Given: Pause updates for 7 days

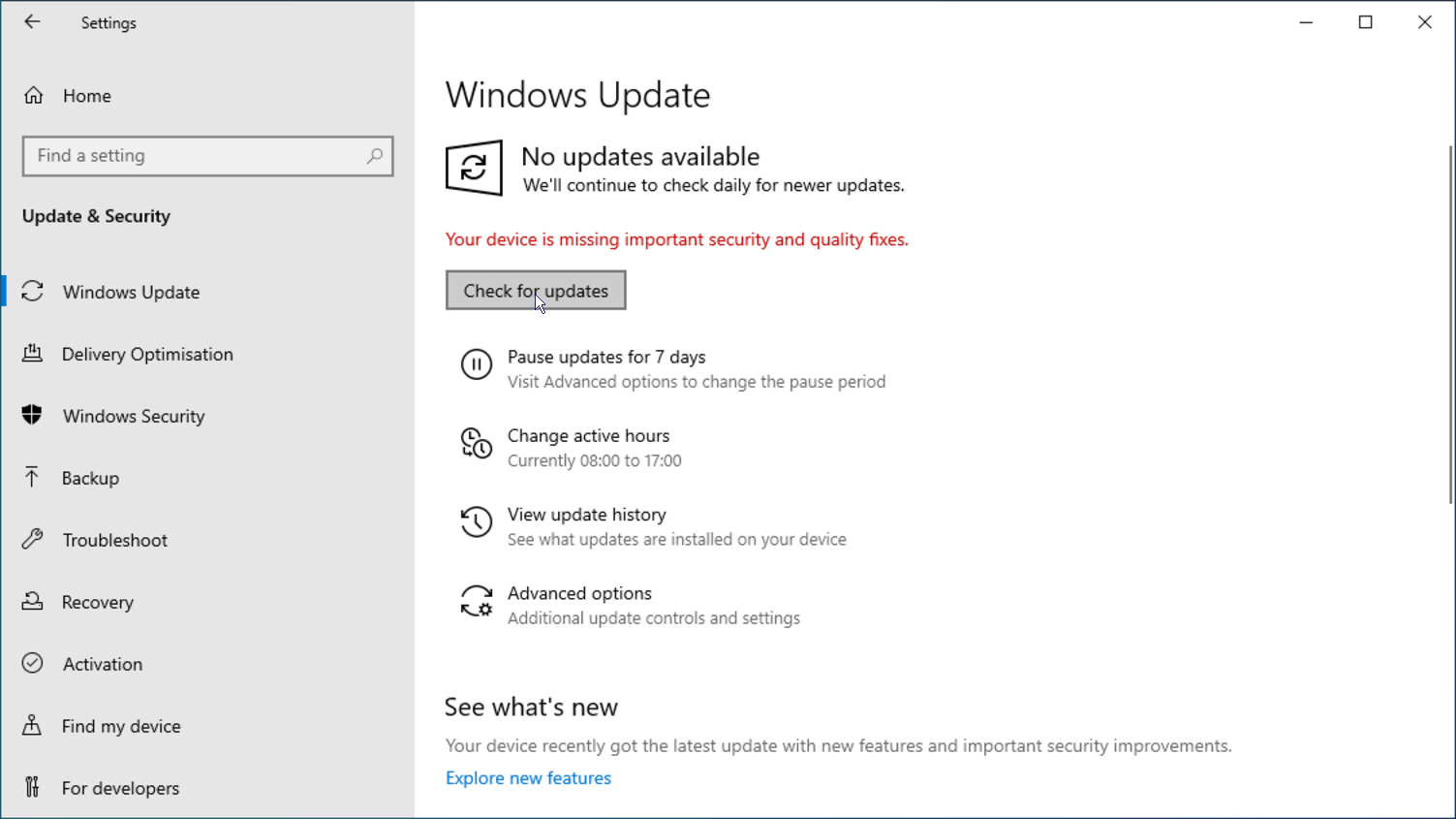Looking at the screenshot, I should coord(606,357).
